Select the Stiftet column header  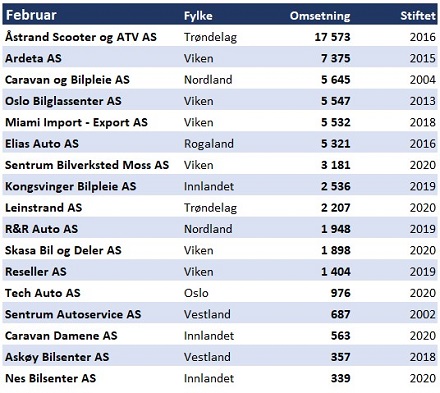[x=418, y=16]
